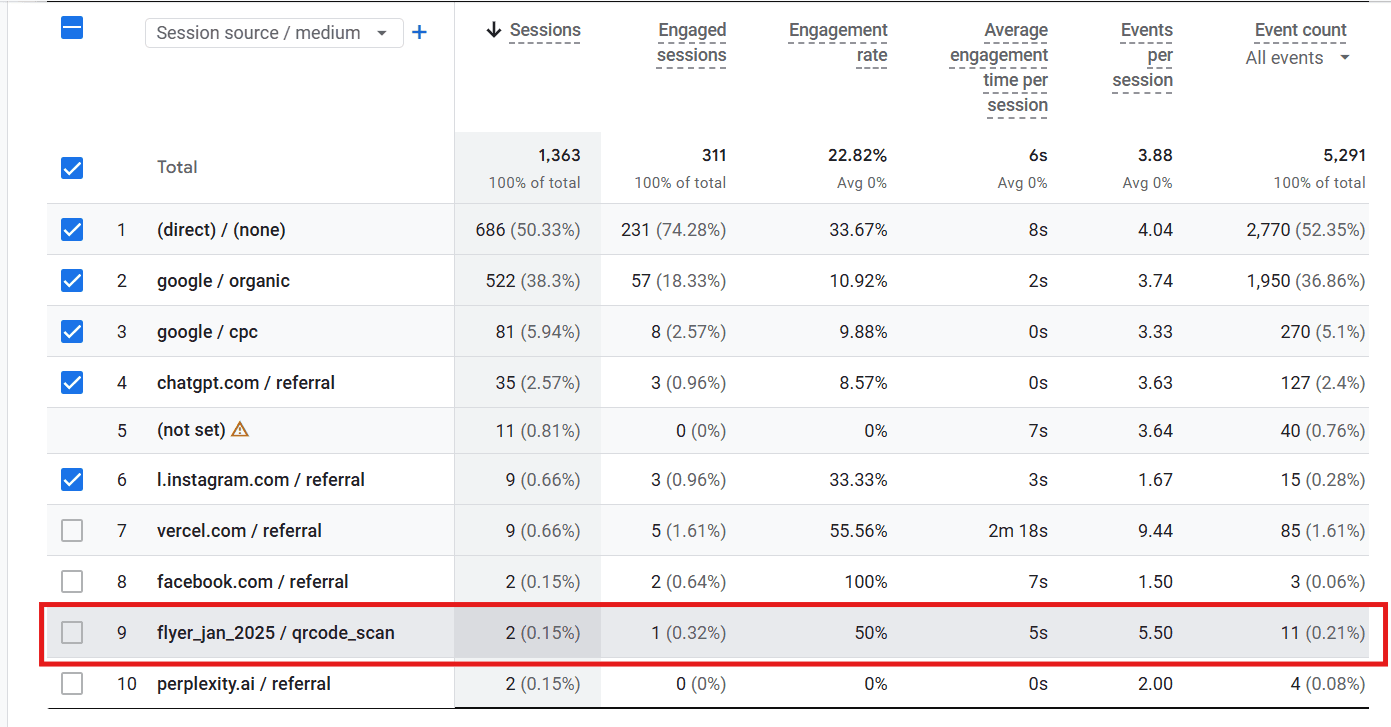Click the chatgpt.com / referral source text

pos(246,383)
